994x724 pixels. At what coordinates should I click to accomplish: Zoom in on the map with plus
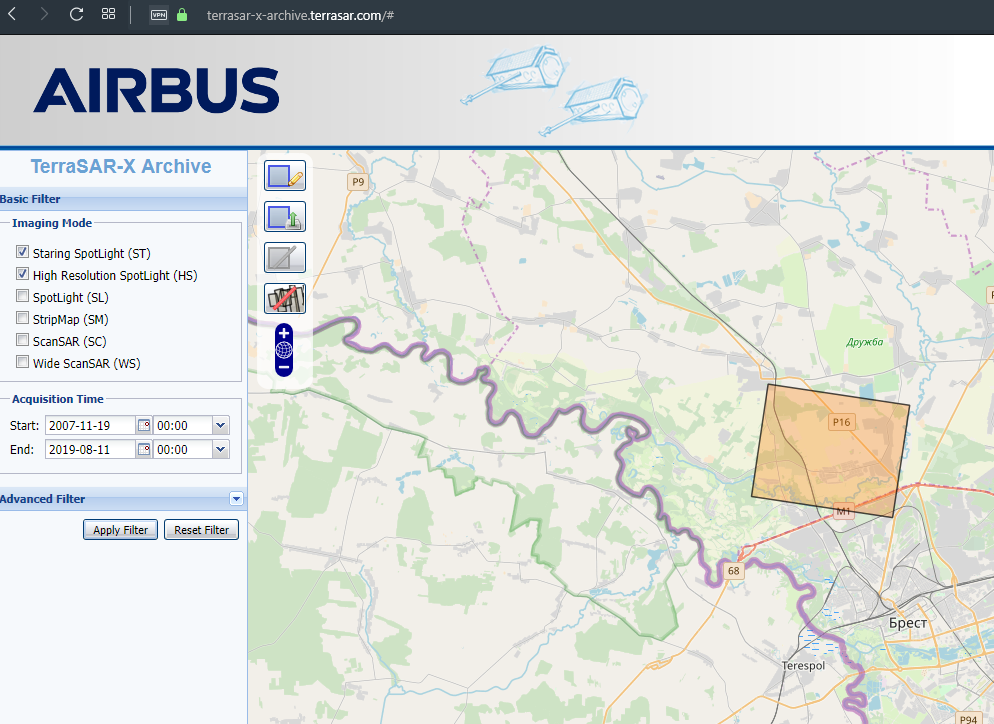click(x=284, y=333)
